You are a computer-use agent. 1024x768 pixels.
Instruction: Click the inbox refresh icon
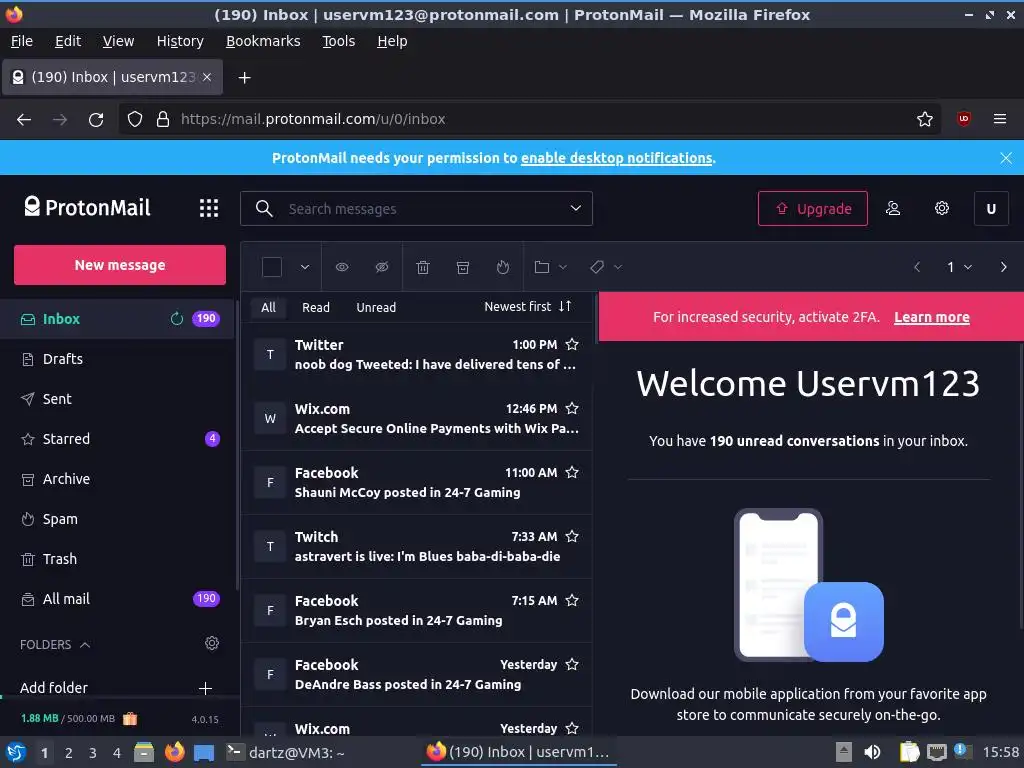(x=176, y=319)
